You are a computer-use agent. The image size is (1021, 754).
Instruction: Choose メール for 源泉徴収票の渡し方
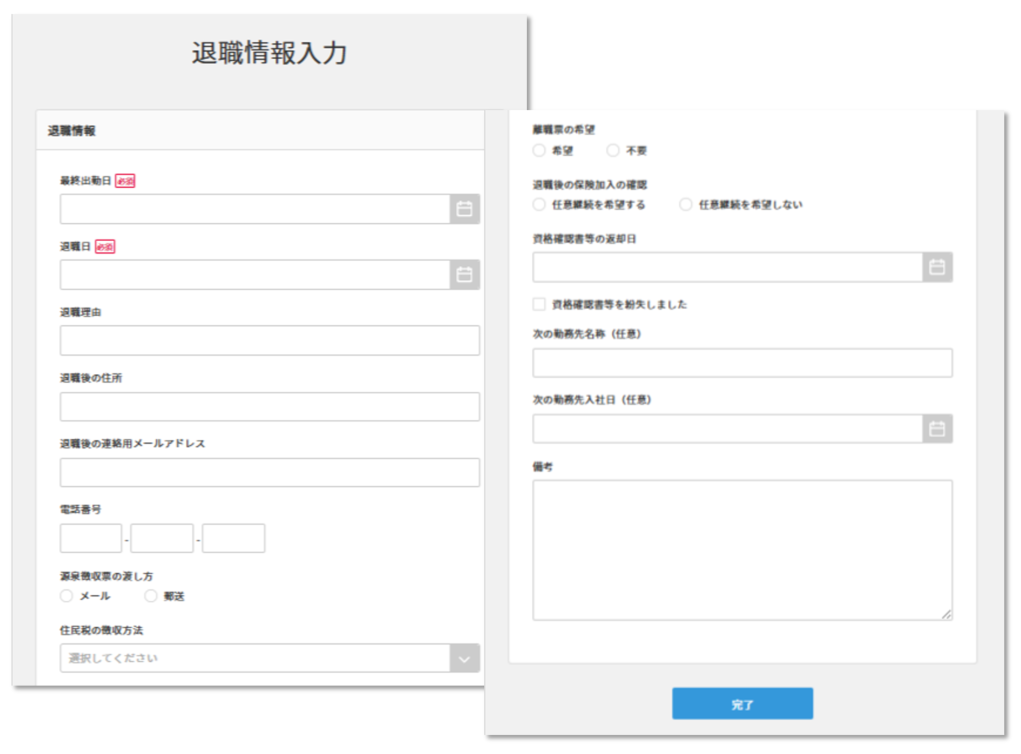[65, 595]
